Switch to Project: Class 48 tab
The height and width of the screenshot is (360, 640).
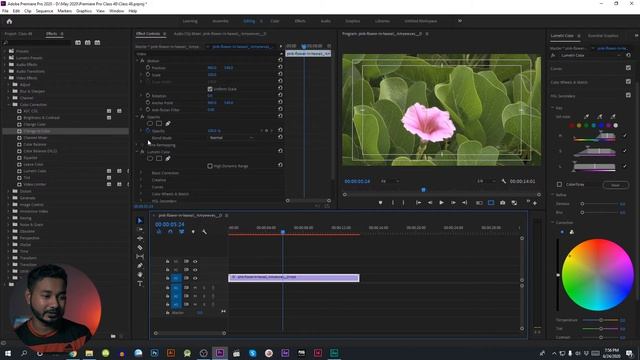coord(18,34)
